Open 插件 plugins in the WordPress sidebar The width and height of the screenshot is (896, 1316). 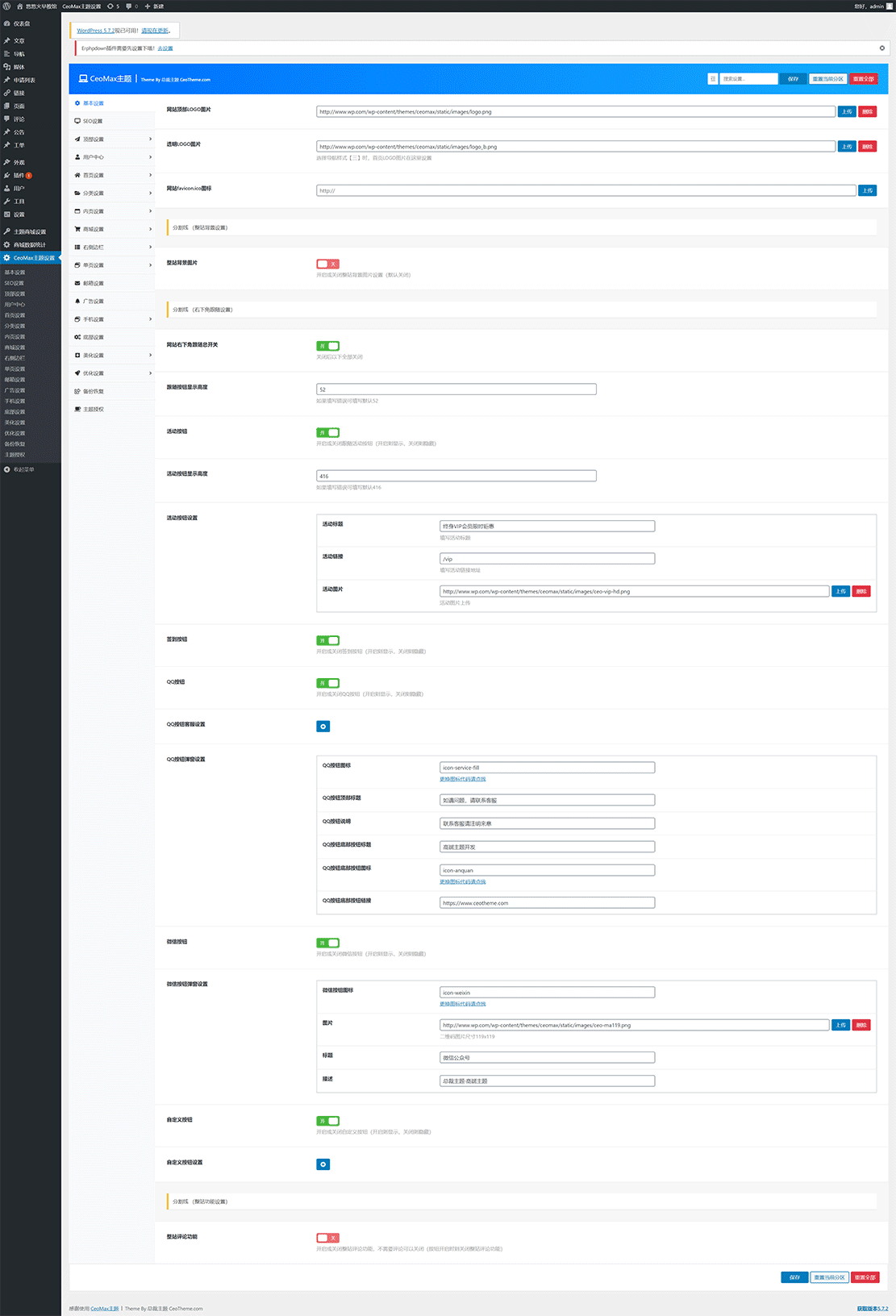pos(18,175)
